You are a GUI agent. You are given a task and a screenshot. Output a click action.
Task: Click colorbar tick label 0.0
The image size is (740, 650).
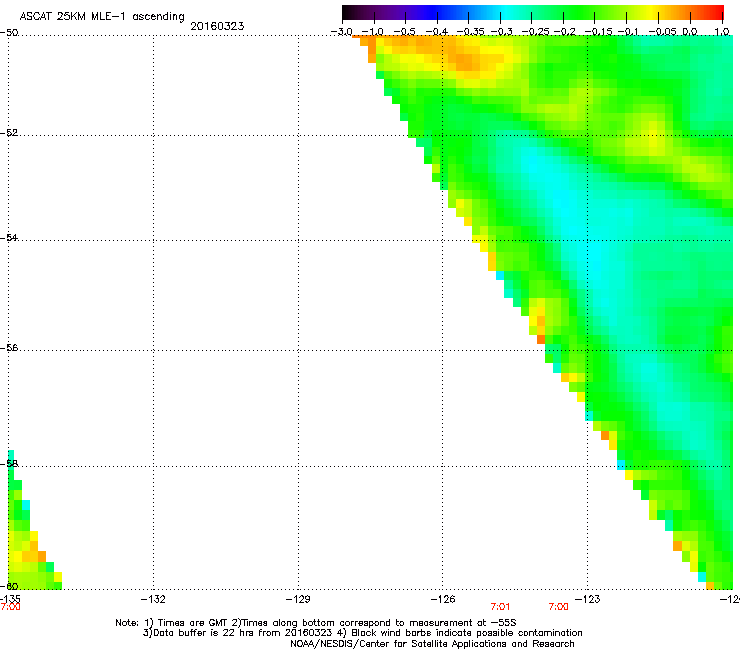690,32
